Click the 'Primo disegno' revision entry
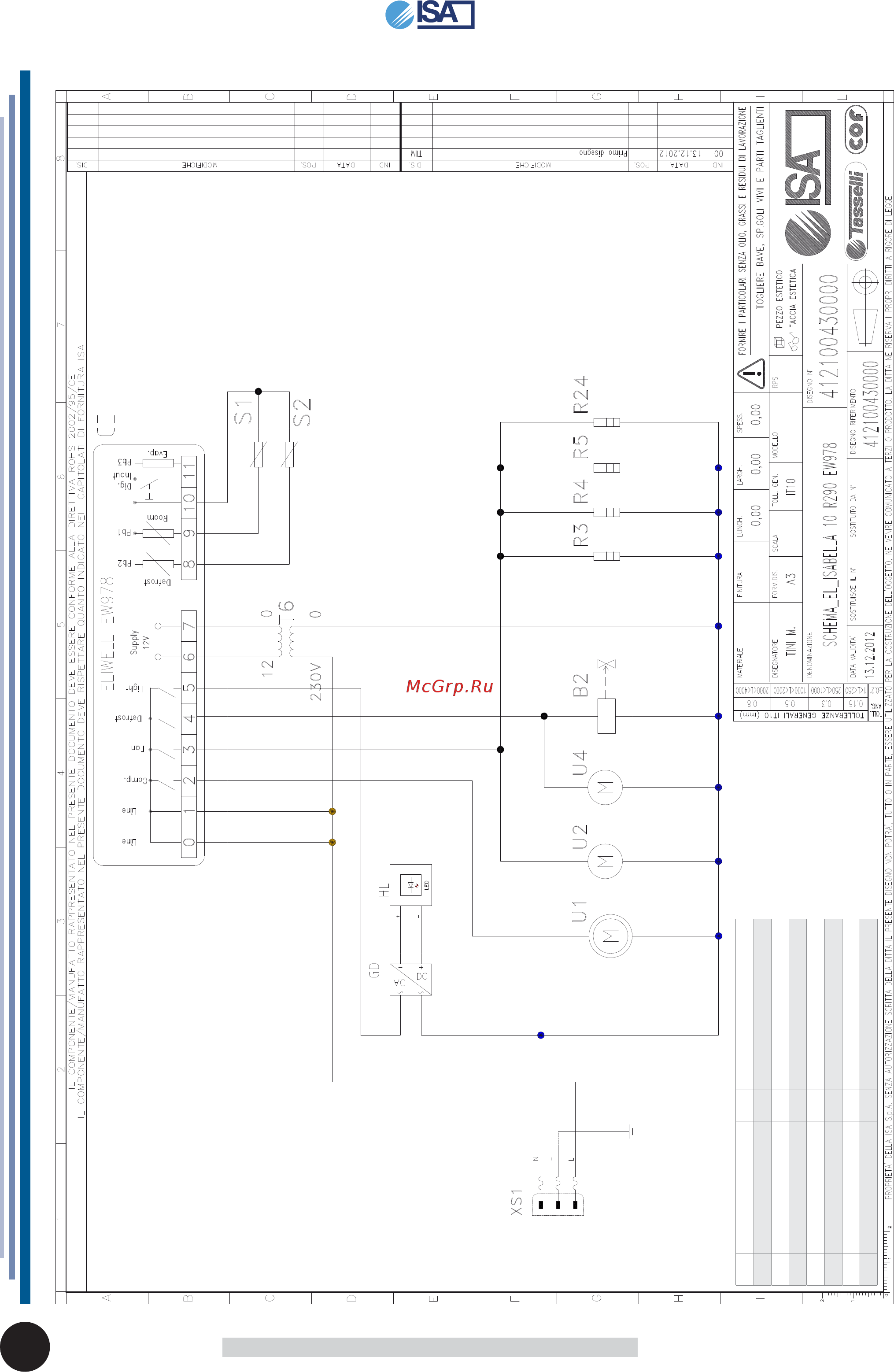The image size is (894, 1372). coord(603,153)
